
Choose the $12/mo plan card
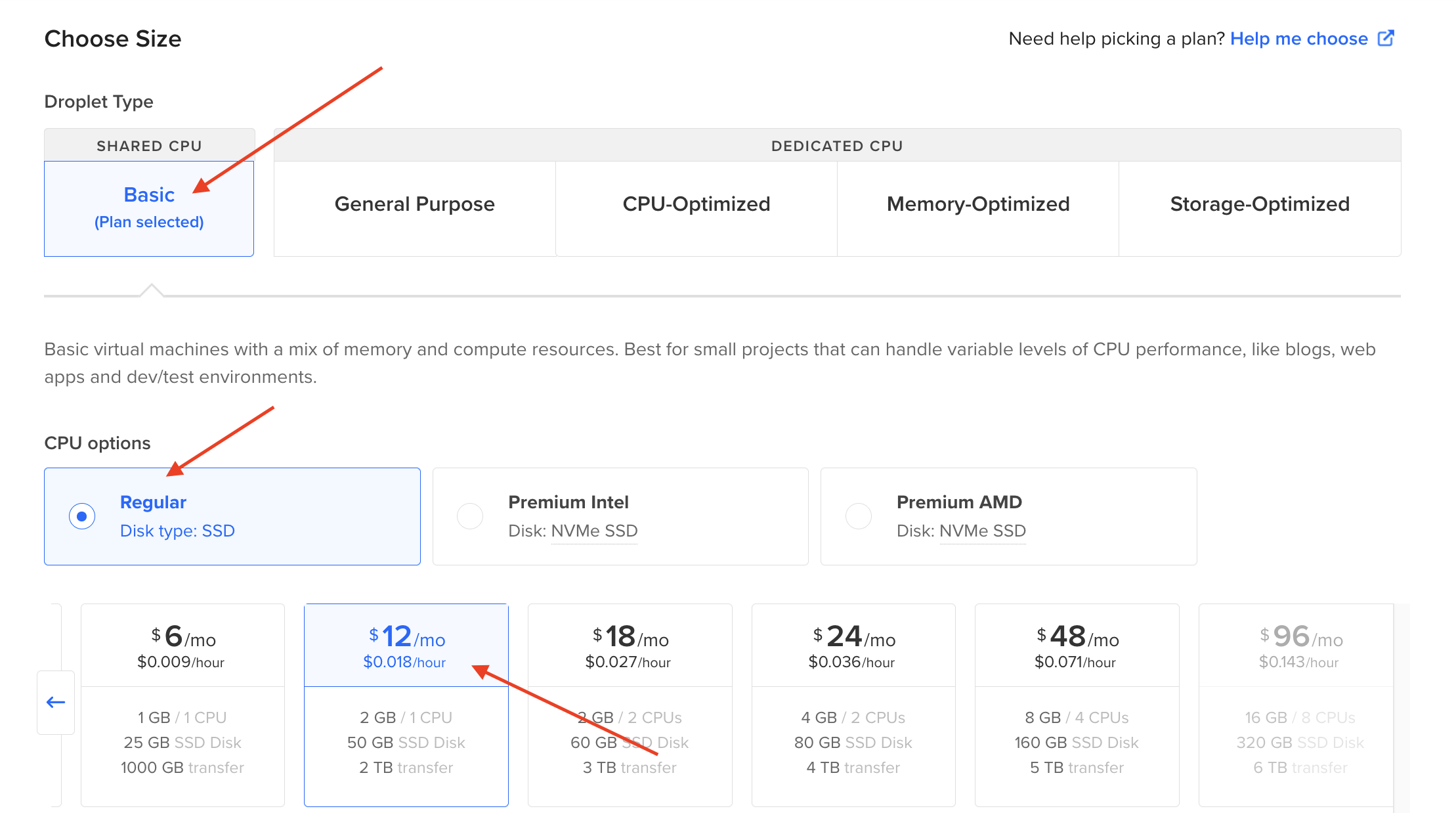(x=406, y=705)
